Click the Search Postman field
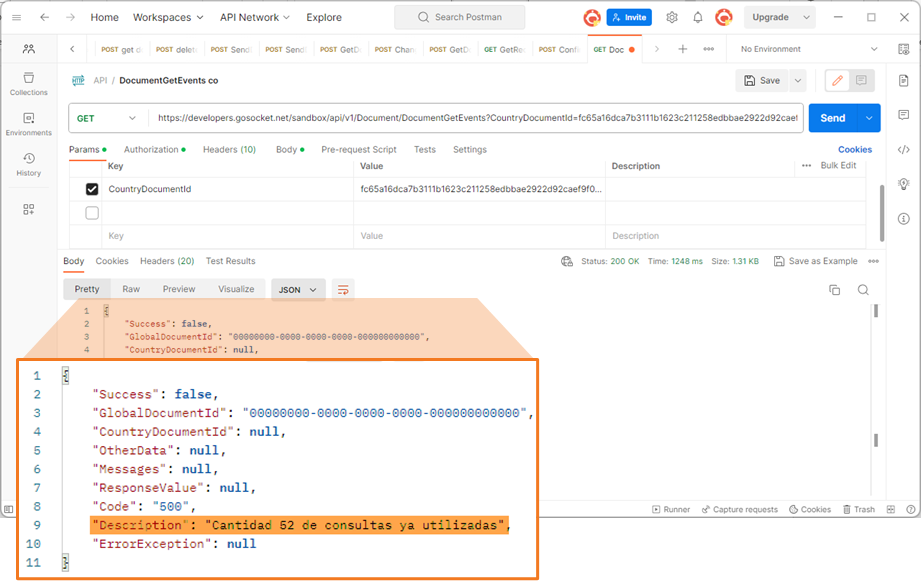This screenshot has width=921, height=581. 460,18
